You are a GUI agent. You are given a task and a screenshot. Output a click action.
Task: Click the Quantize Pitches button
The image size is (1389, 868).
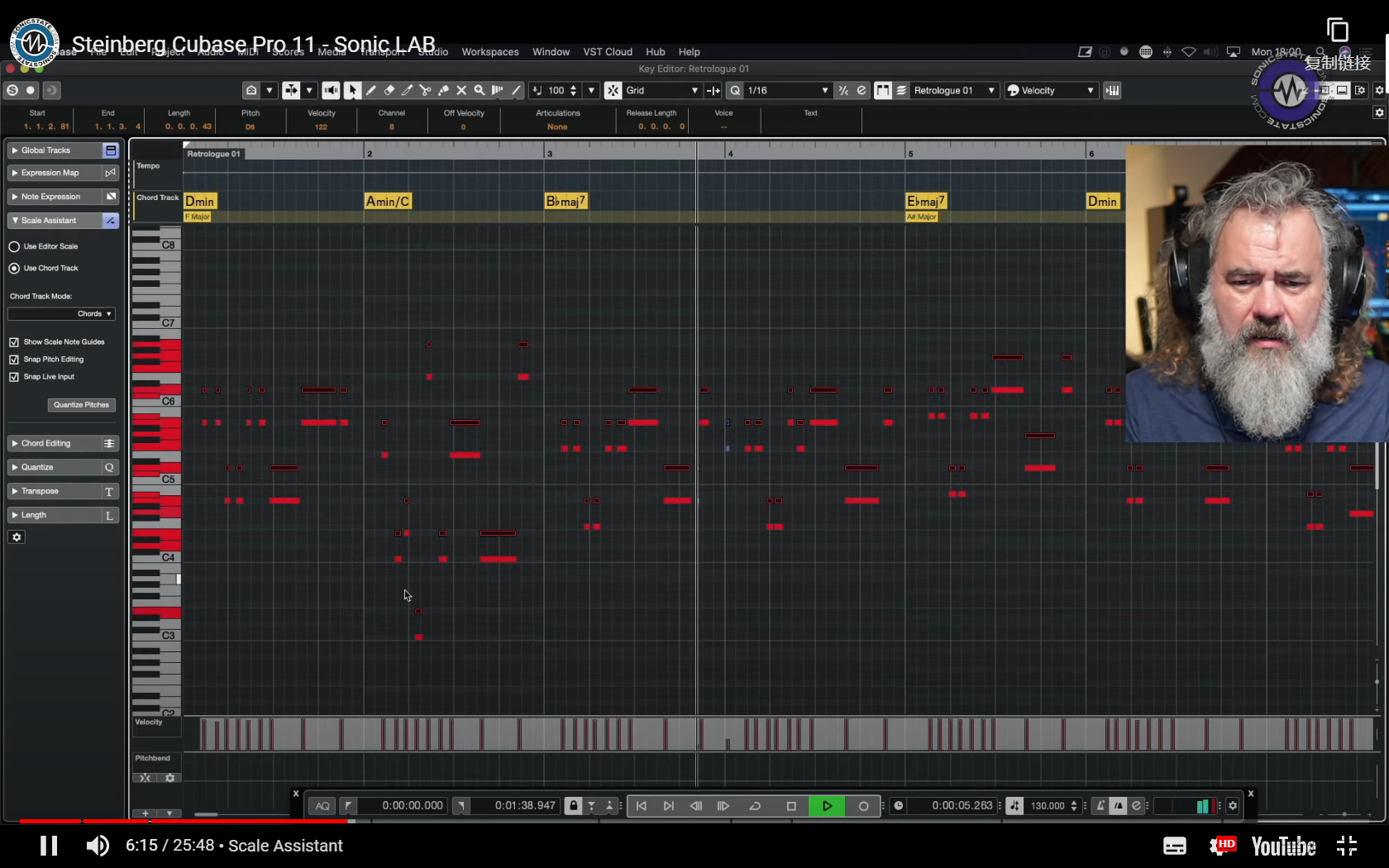81,405
